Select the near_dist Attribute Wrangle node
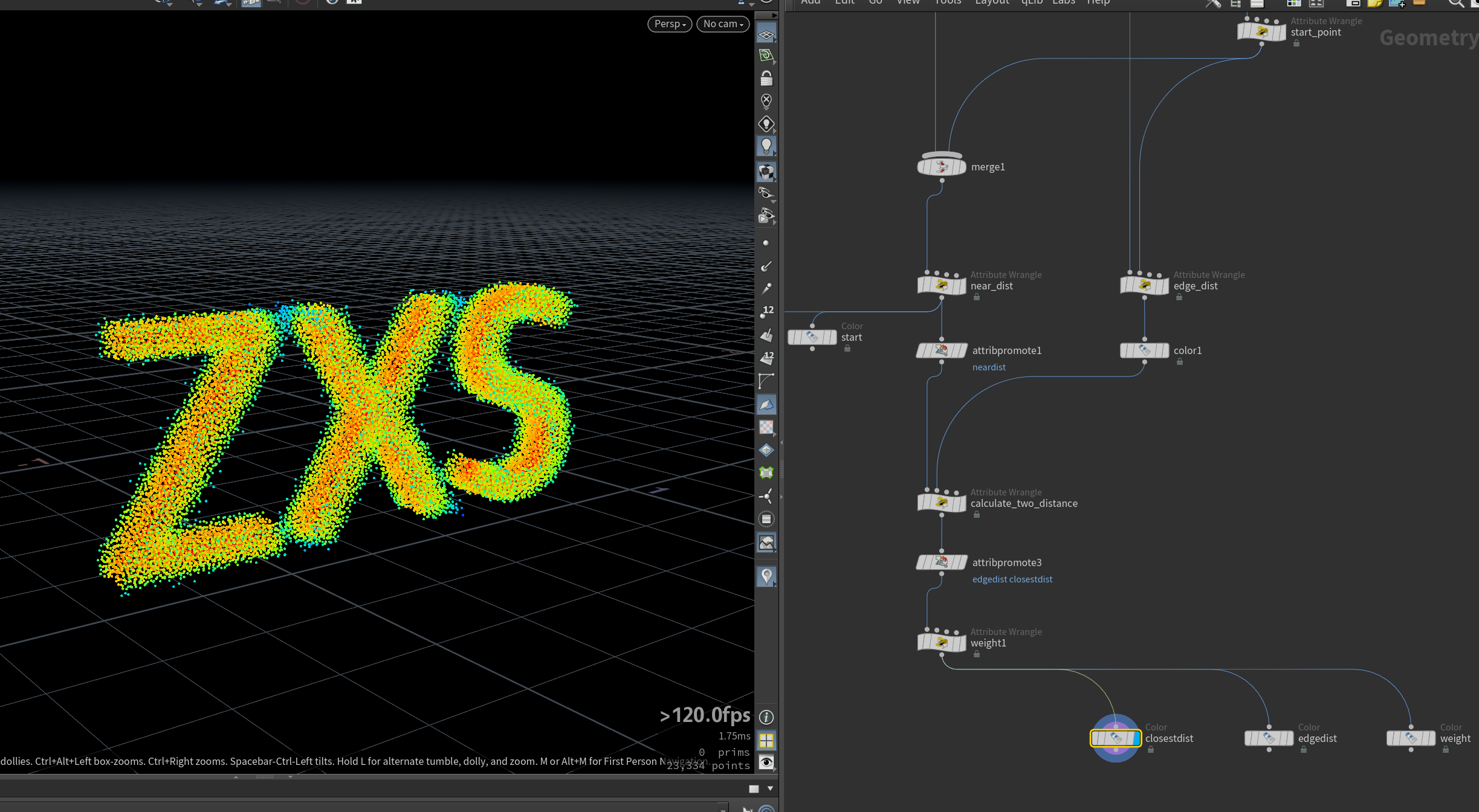Screen dimensions: 1479x812 pos(942,286)
